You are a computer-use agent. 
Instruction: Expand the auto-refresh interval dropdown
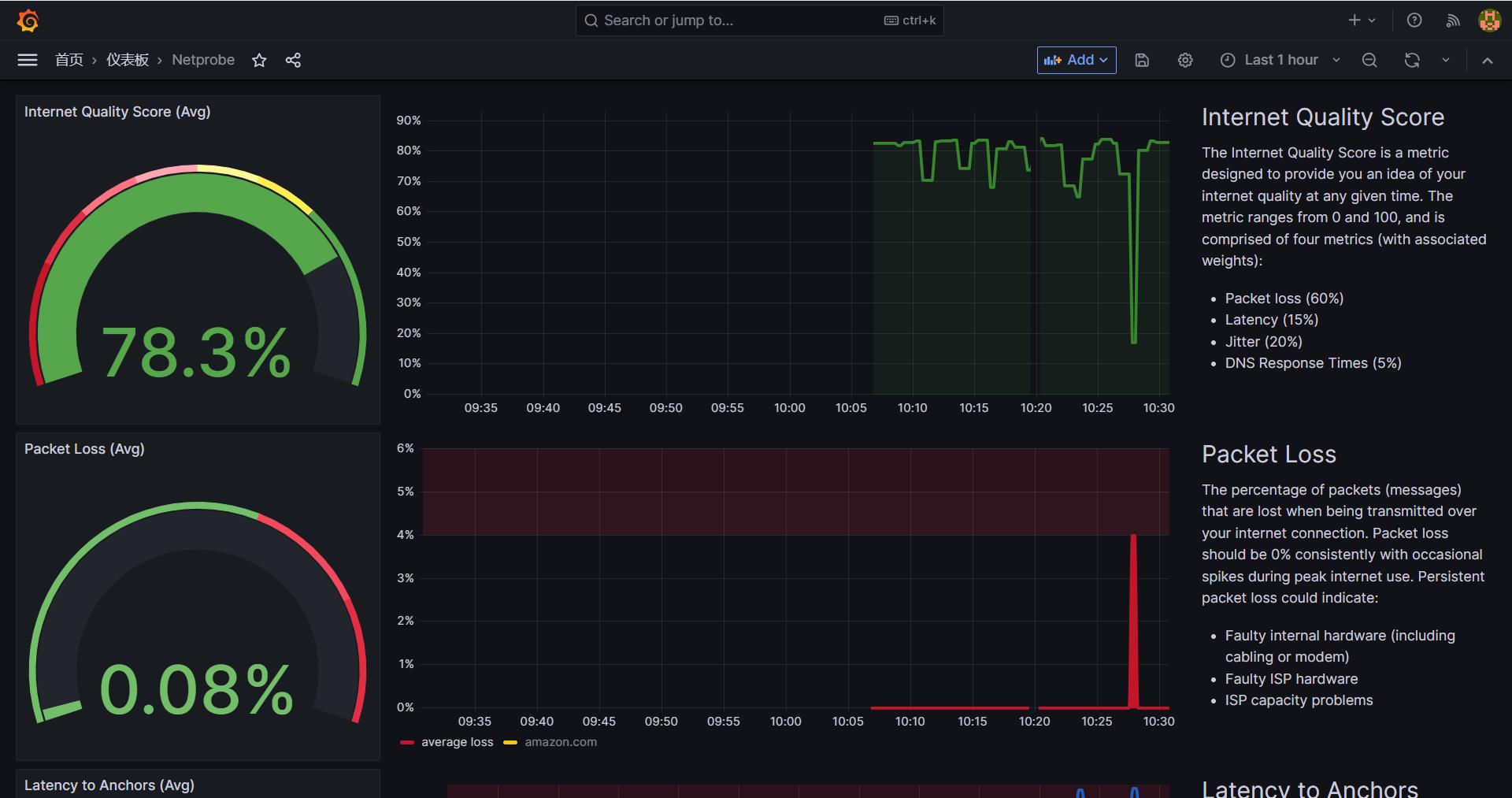pos(1446,60)
